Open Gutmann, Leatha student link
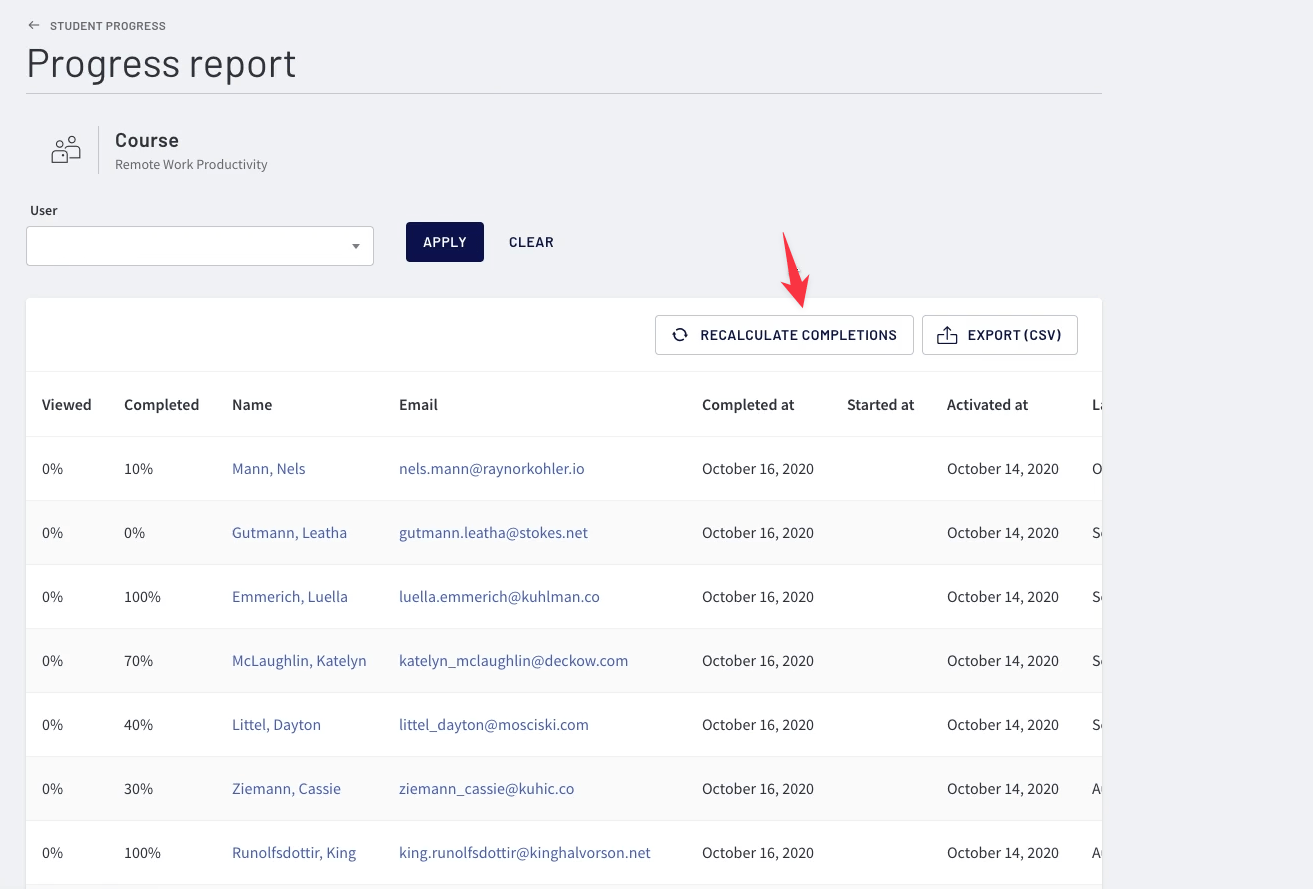This screenshot has width=1313, height=889. 289,533
